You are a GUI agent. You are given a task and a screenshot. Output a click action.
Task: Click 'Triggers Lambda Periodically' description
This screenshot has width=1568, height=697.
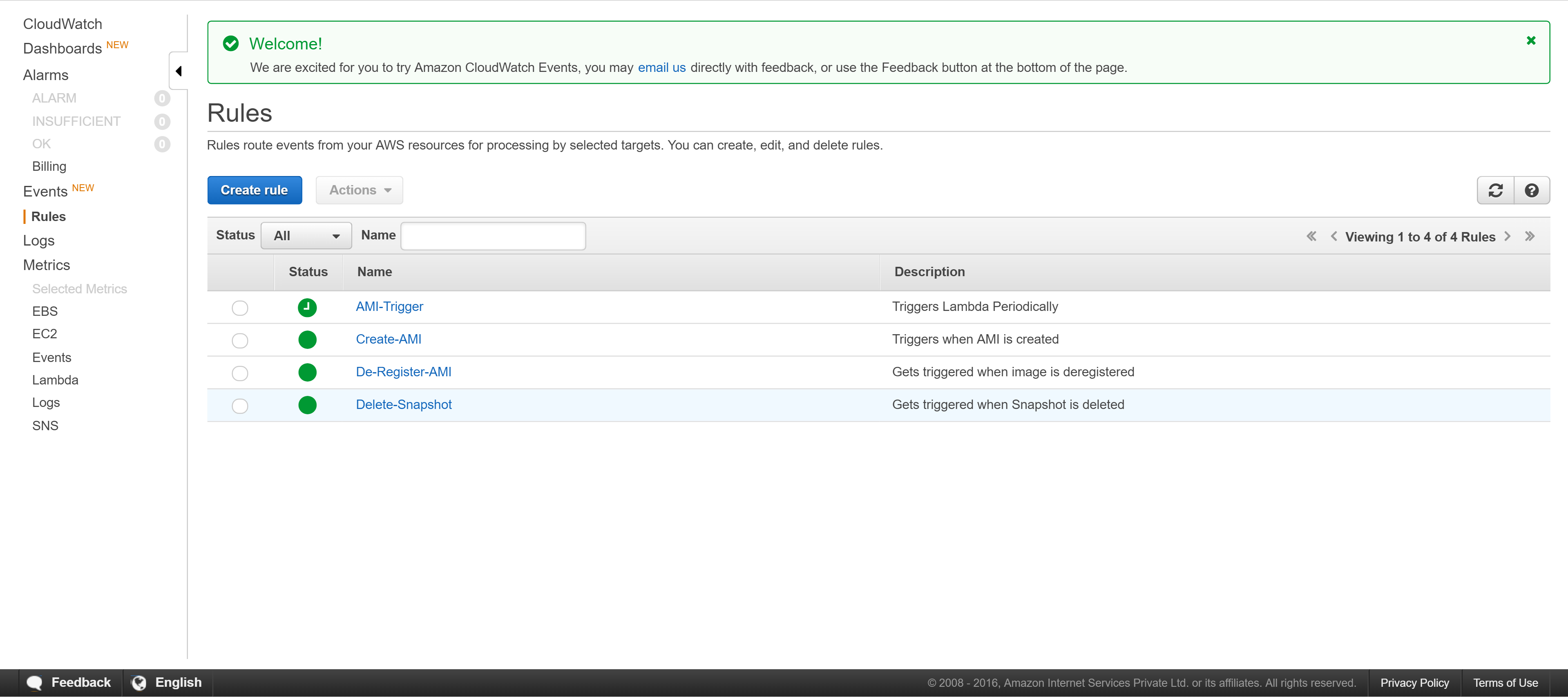[x=975, y=307]
